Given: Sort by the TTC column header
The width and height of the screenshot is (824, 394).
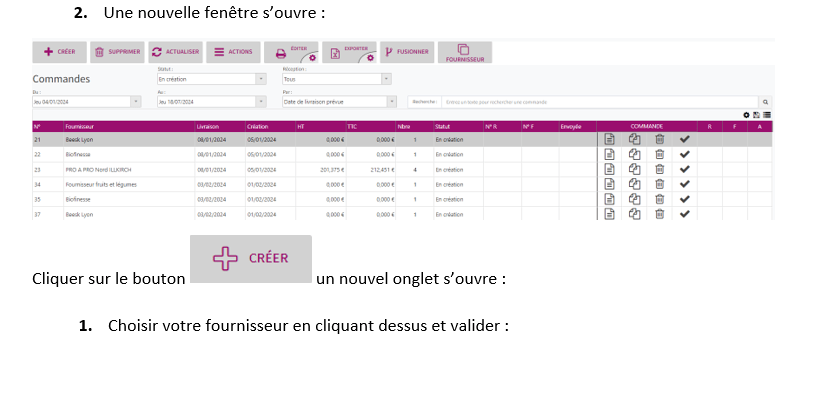Looking at the screenshot, I should point(370,127).
